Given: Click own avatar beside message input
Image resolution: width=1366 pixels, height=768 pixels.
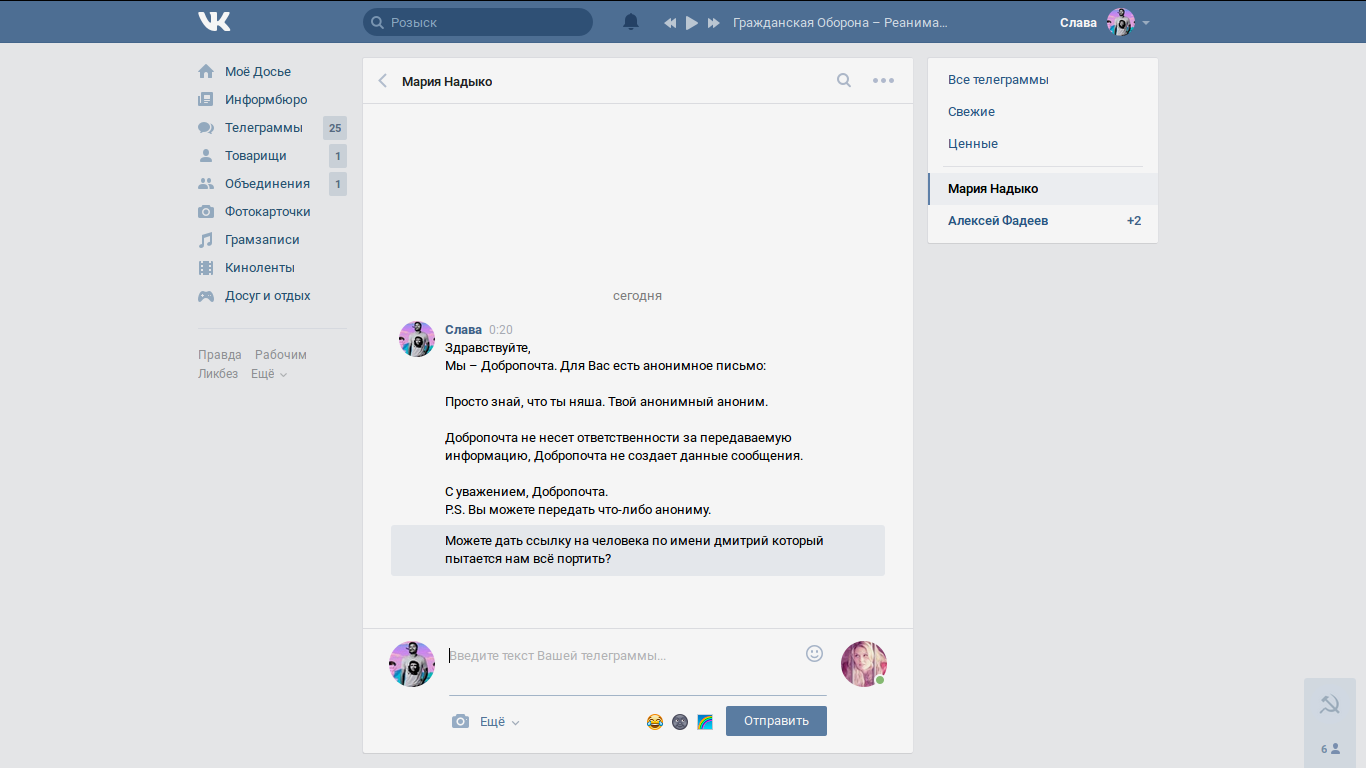Looking at the screenshot, I should pos(412,664).
